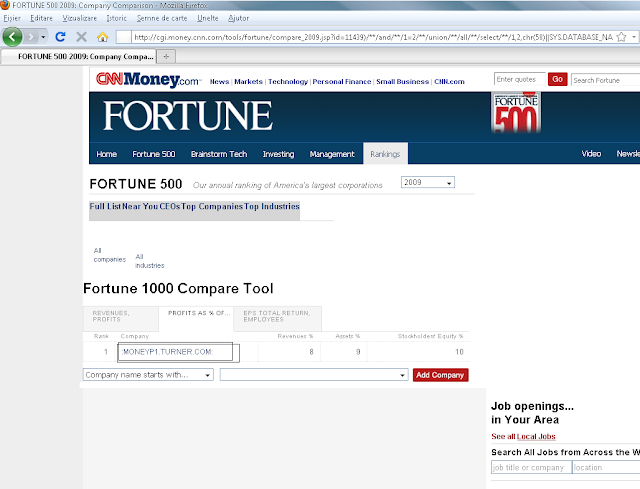Open the Istoric menu
Screen dimensions: 640x489
pyautogui.click(x=116, y=18)
